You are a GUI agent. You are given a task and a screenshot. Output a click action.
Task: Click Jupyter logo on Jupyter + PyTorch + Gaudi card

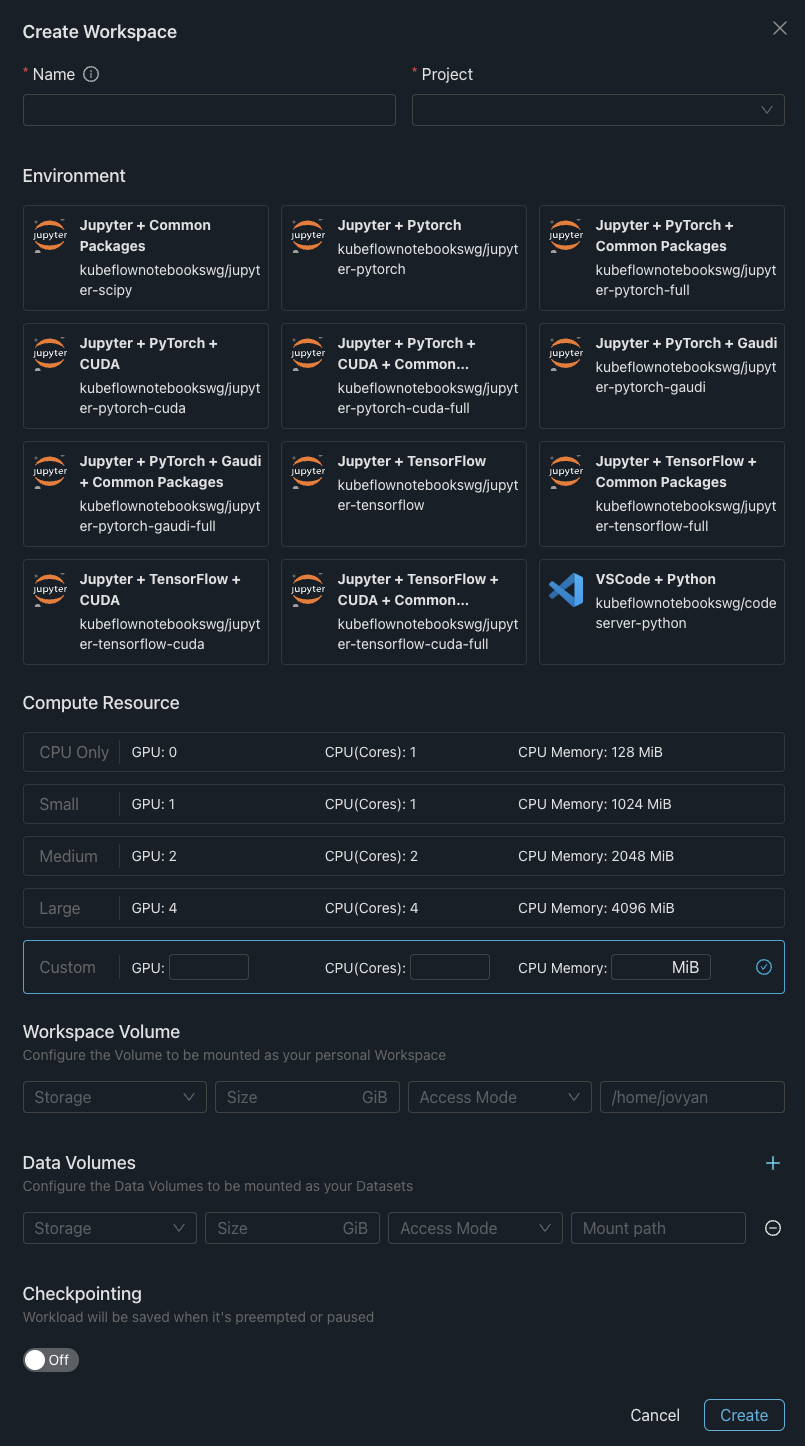click(x=566, y=353)
